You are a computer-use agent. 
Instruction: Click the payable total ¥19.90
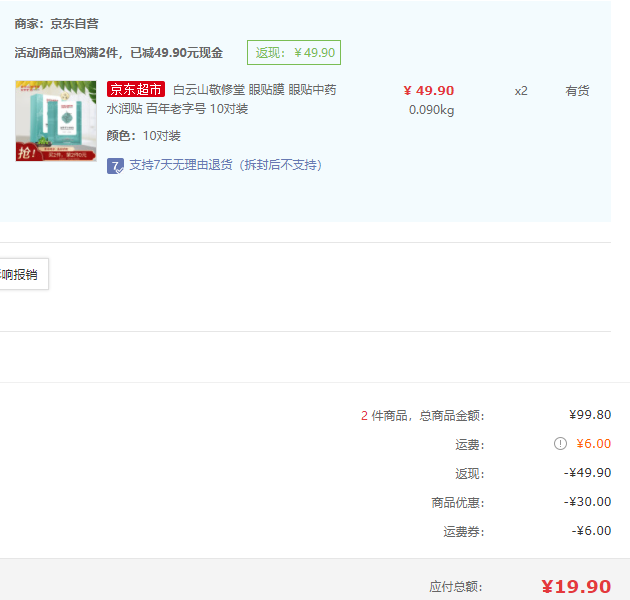click(576, 587)
